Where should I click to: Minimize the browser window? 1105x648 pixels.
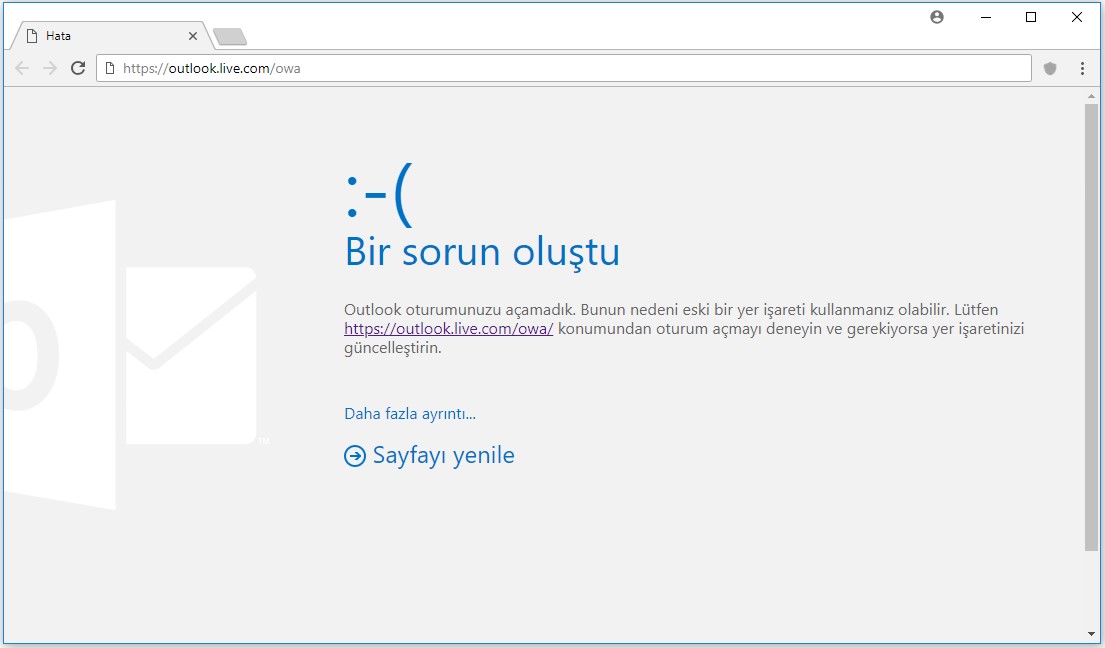(x=985, y=17)
